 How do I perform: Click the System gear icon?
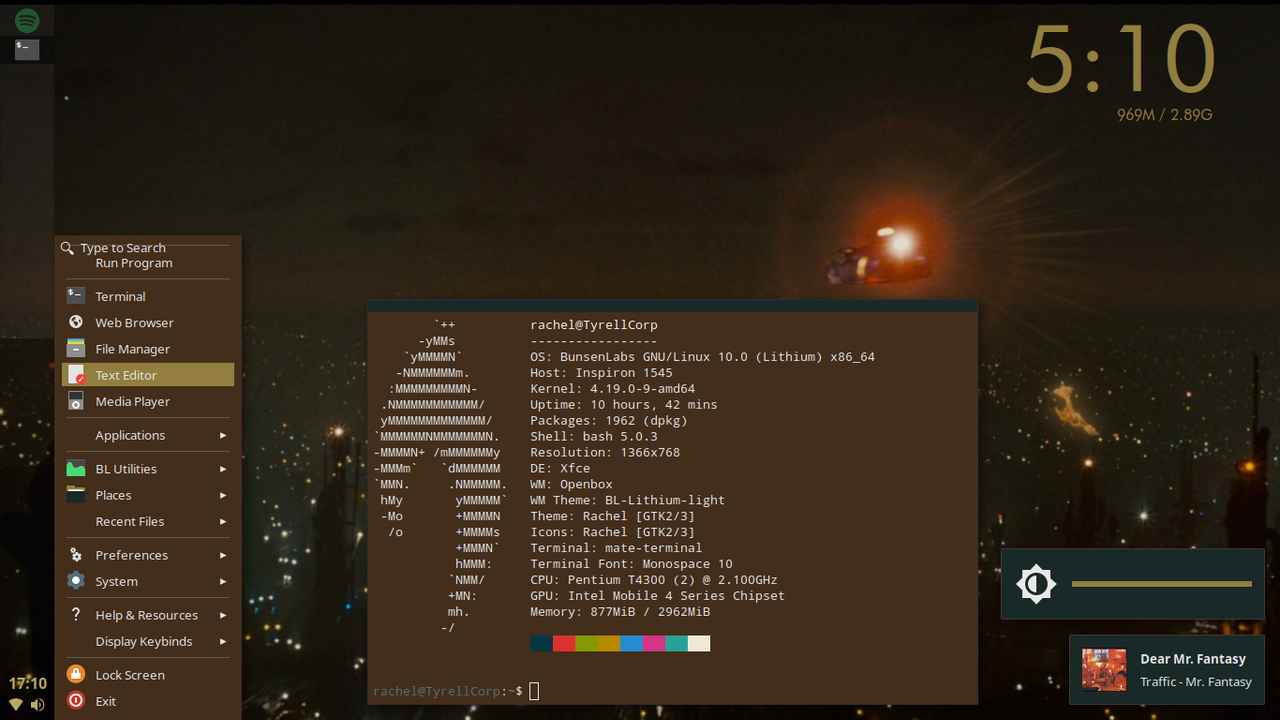pyautogui.click(x=76, y=581)
